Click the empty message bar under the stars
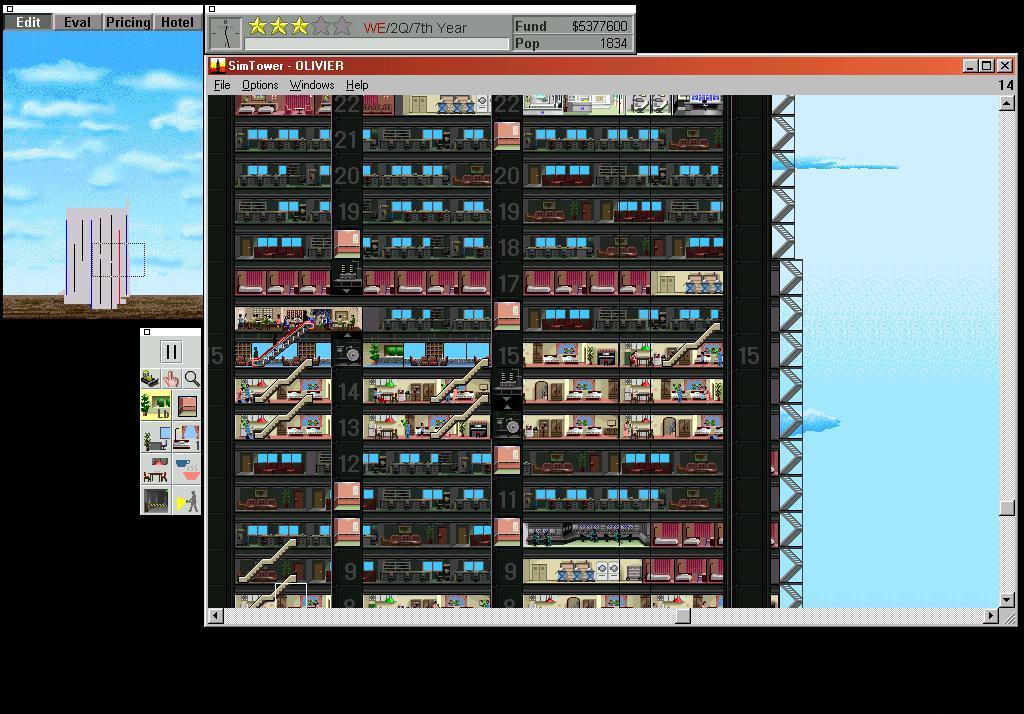The width and height of the screenshot is (1024, 714). coord(376,44)
